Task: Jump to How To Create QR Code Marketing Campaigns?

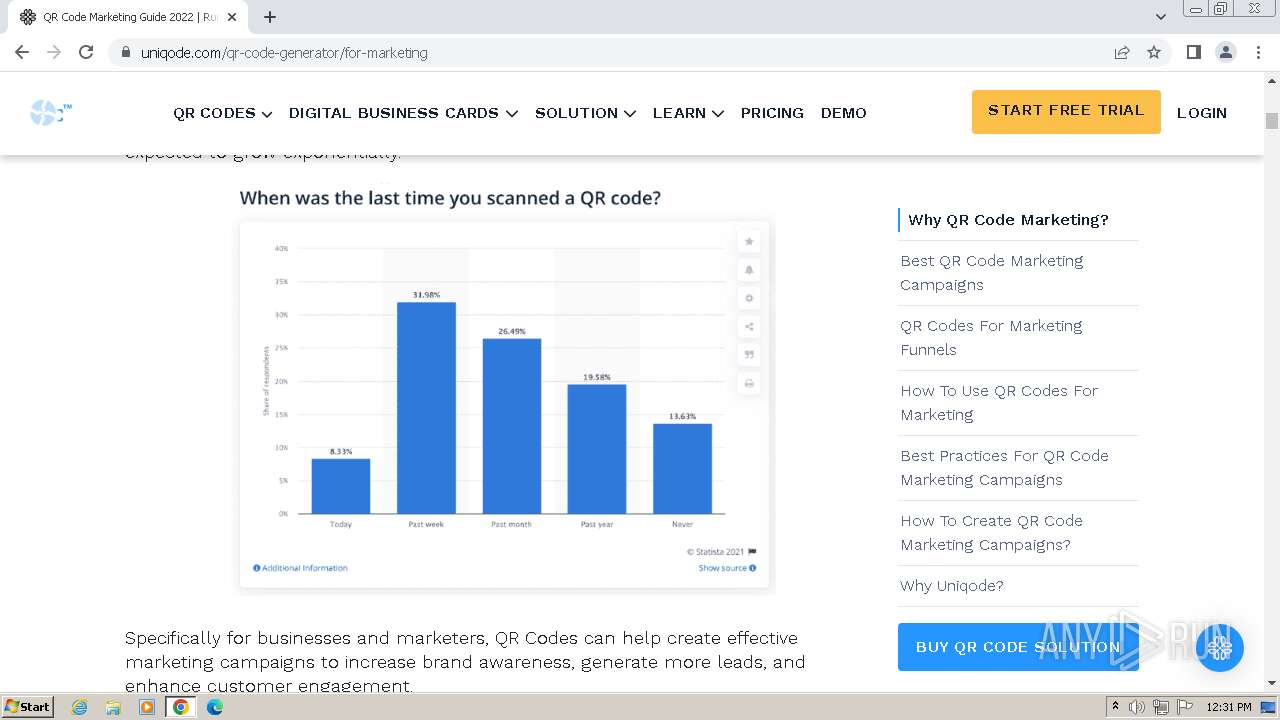Action: pos(991,533)
